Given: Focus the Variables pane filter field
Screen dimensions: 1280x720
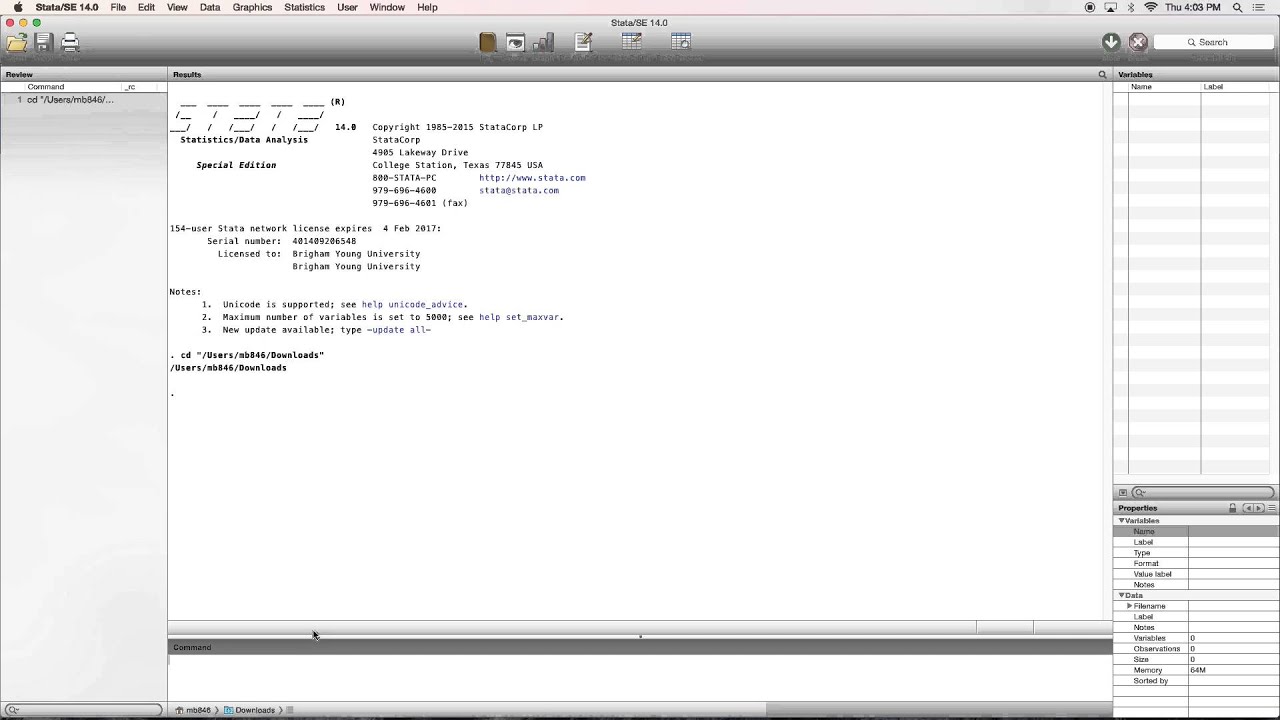Looking at the screenshot, I should (1204, 493).
